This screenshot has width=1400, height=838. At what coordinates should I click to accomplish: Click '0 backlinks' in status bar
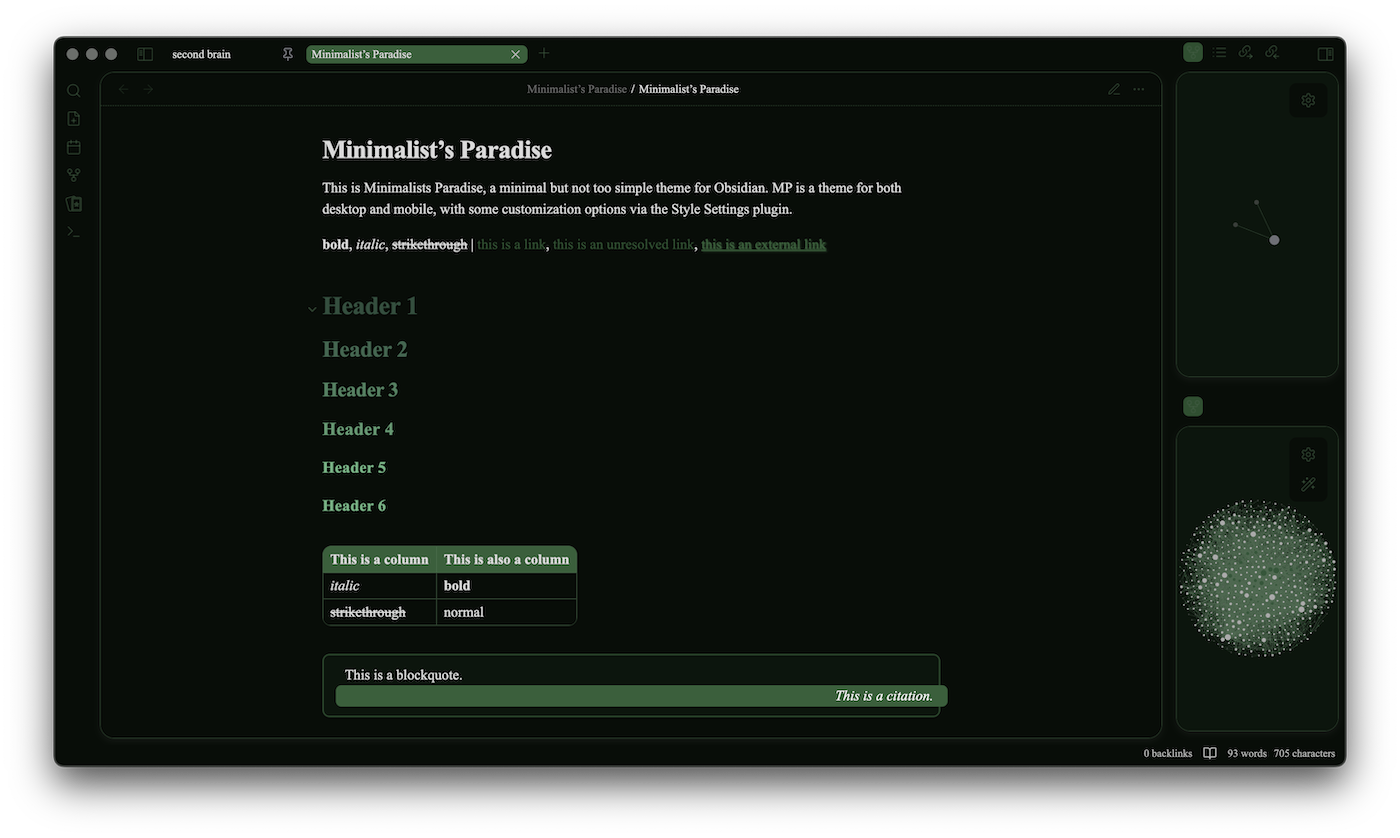point(1168,753)
